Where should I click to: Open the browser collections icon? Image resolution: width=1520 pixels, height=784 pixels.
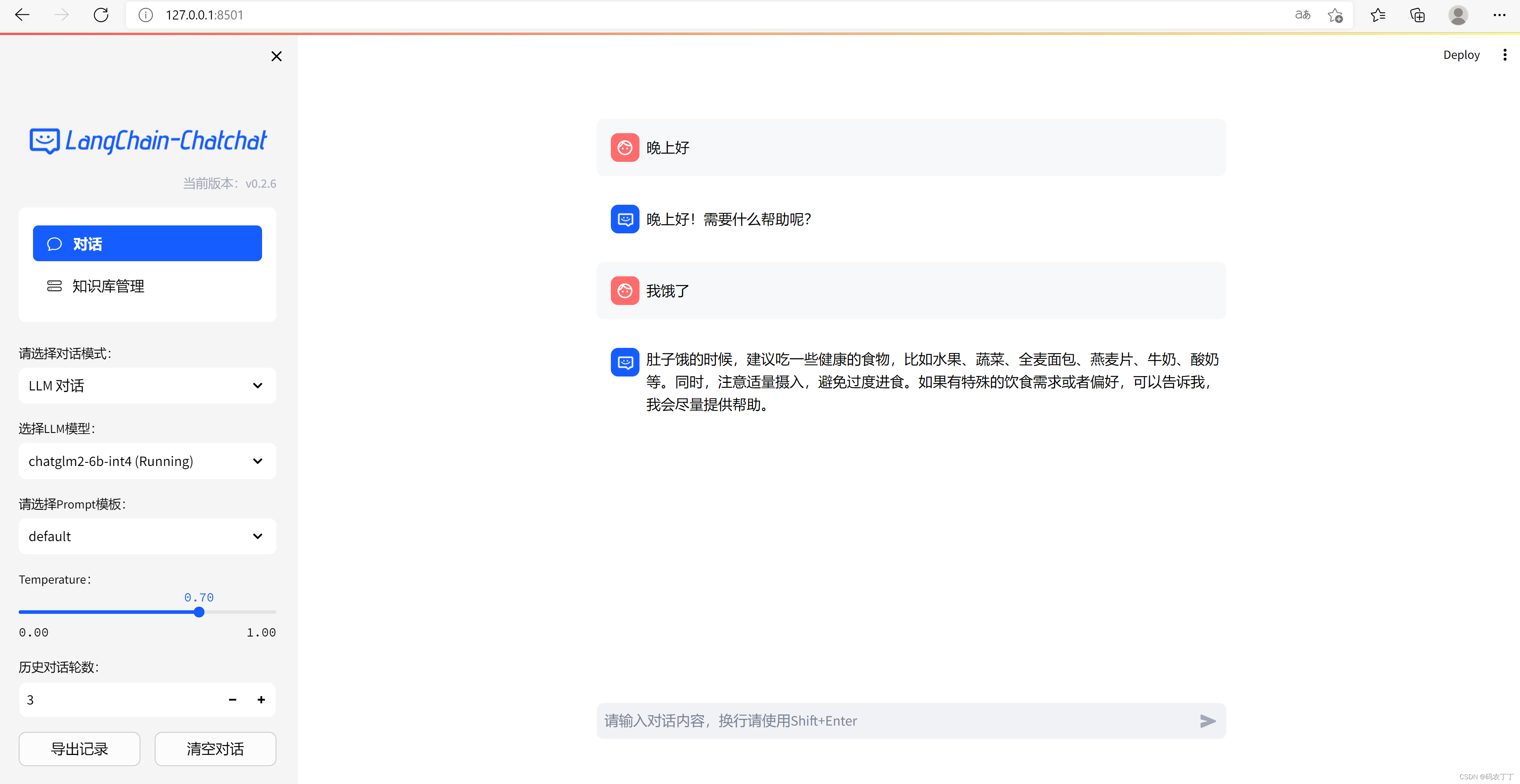coord(1417,16)
